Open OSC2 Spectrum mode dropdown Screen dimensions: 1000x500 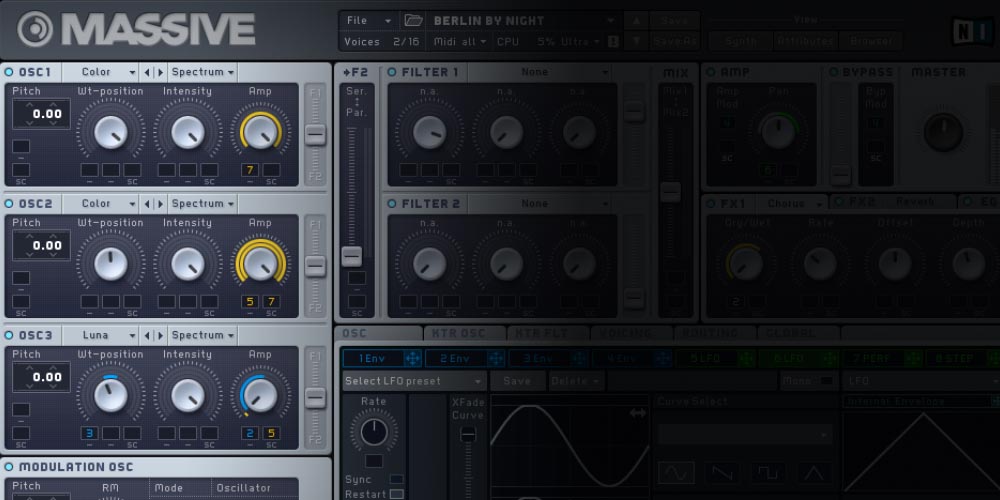(x=203, y=204)
